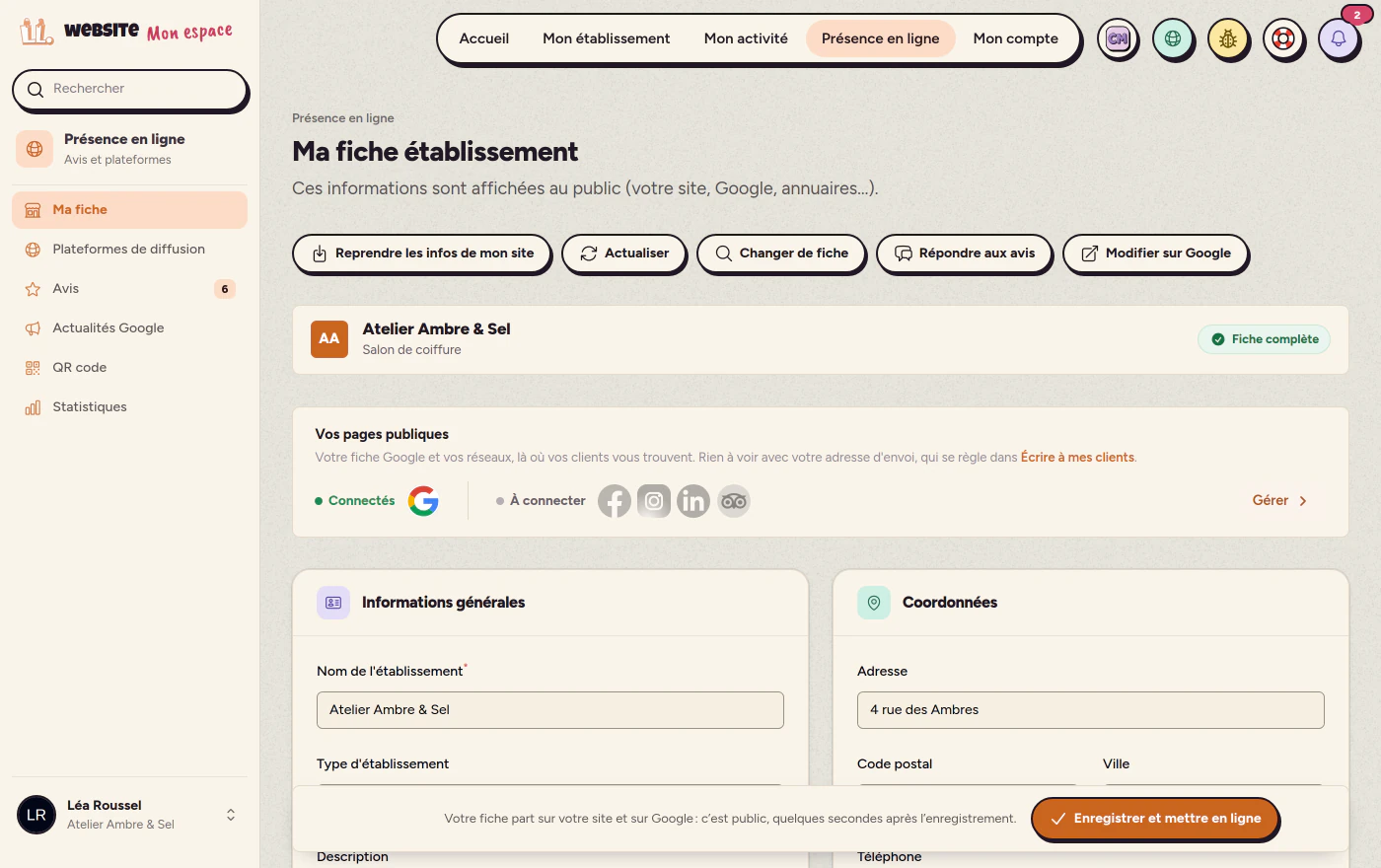This screenshot has height=868, width=1381.
Task: Go to Mon activité tab
Action: point(746,38)
